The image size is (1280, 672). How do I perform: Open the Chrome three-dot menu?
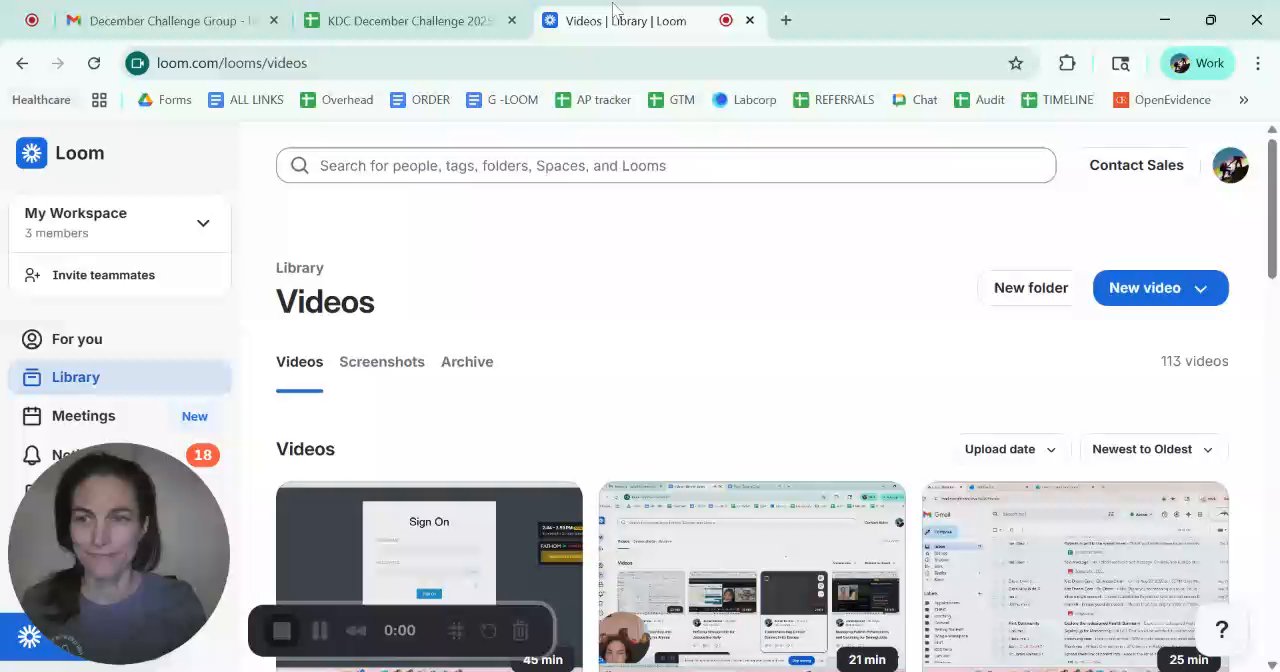point(1258,63)
